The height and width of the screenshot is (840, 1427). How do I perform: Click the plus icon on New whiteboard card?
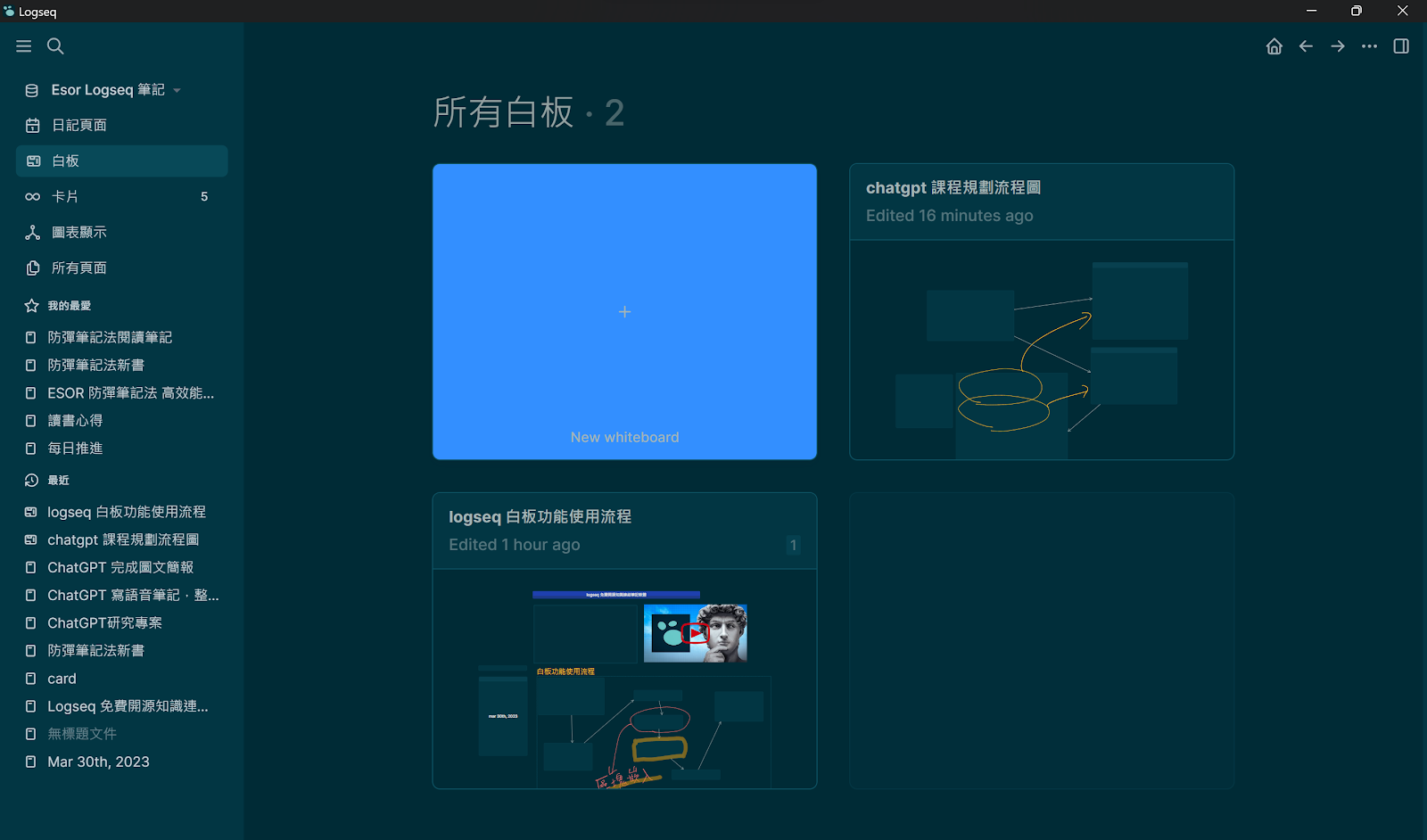pyautogui.click(x=624, y=312)
